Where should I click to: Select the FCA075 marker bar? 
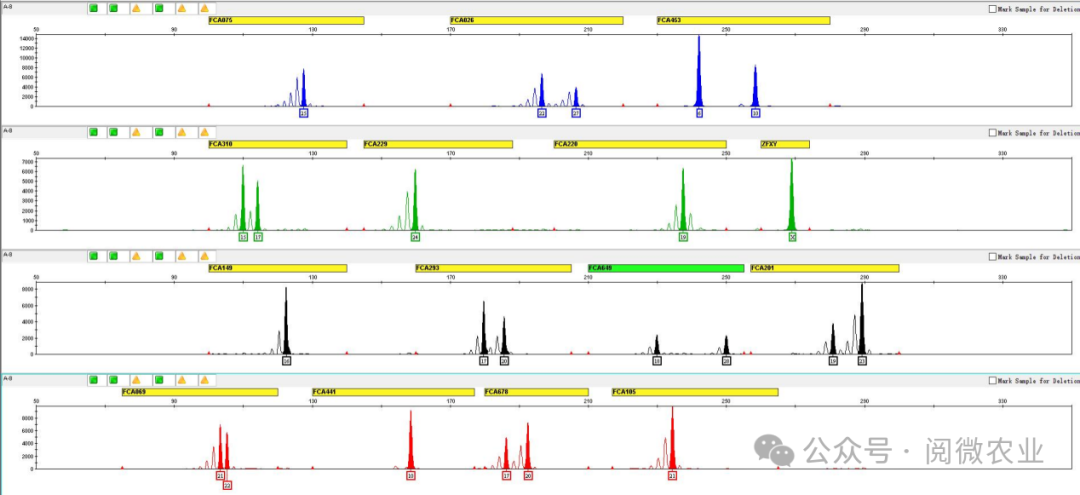pyautogui.click(x=286, y=20)
